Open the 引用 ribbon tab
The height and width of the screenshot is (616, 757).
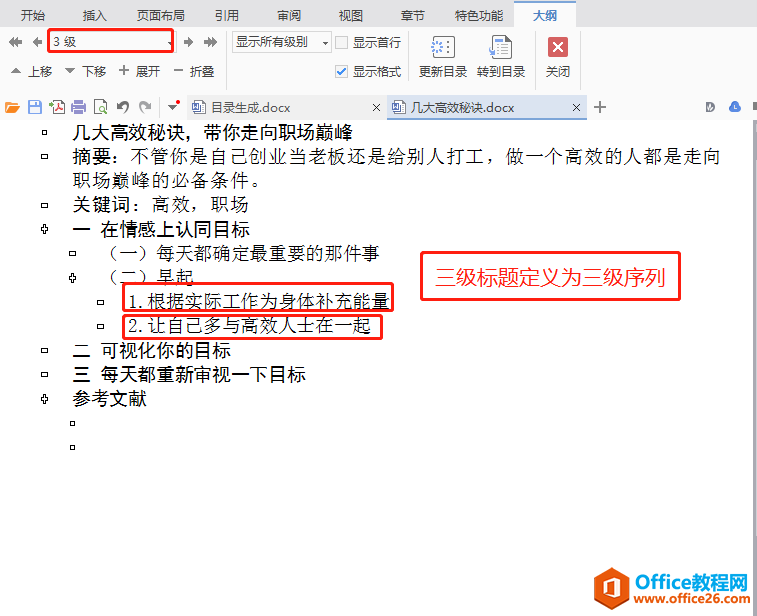(x=227, y=15)
